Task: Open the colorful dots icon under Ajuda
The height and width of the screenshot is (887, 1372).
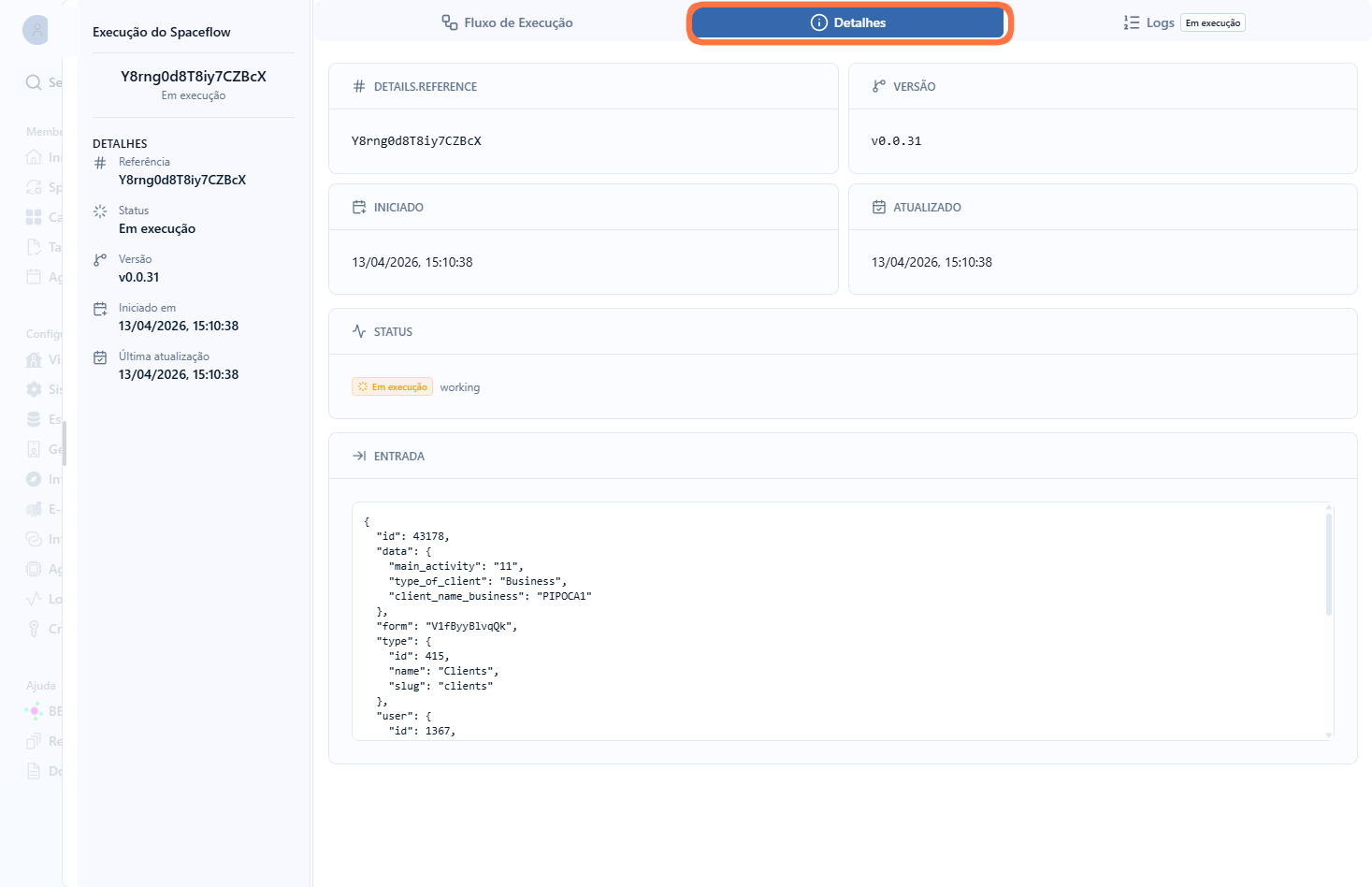Action: point(34,711)
